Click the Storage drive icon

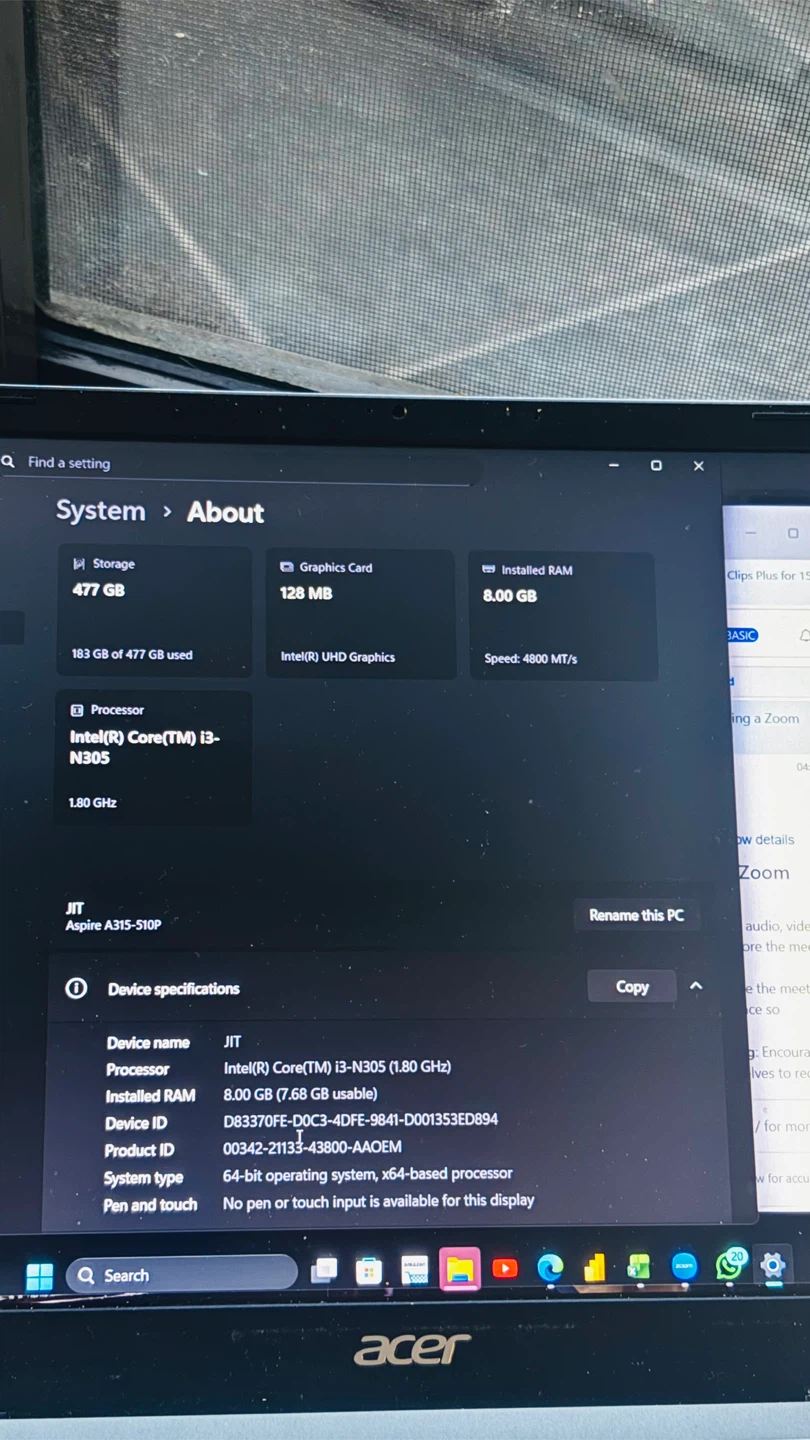click(80, 564)
